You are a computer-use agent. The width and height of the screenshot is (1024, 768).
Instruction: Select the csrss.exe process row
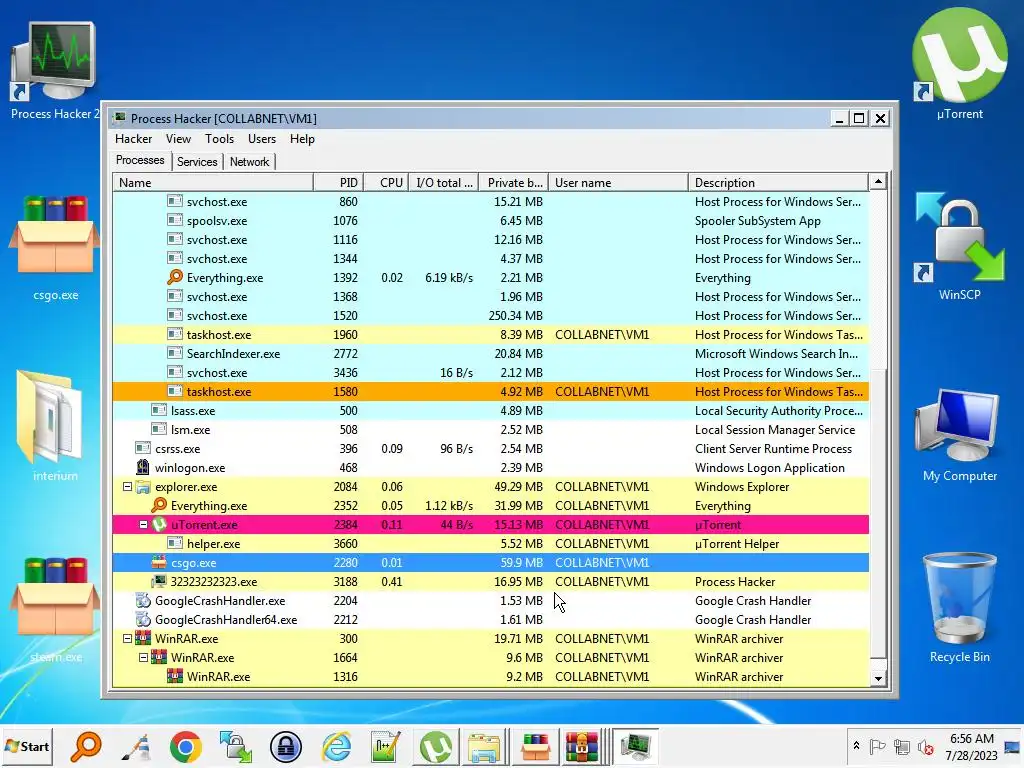(490, 449)
